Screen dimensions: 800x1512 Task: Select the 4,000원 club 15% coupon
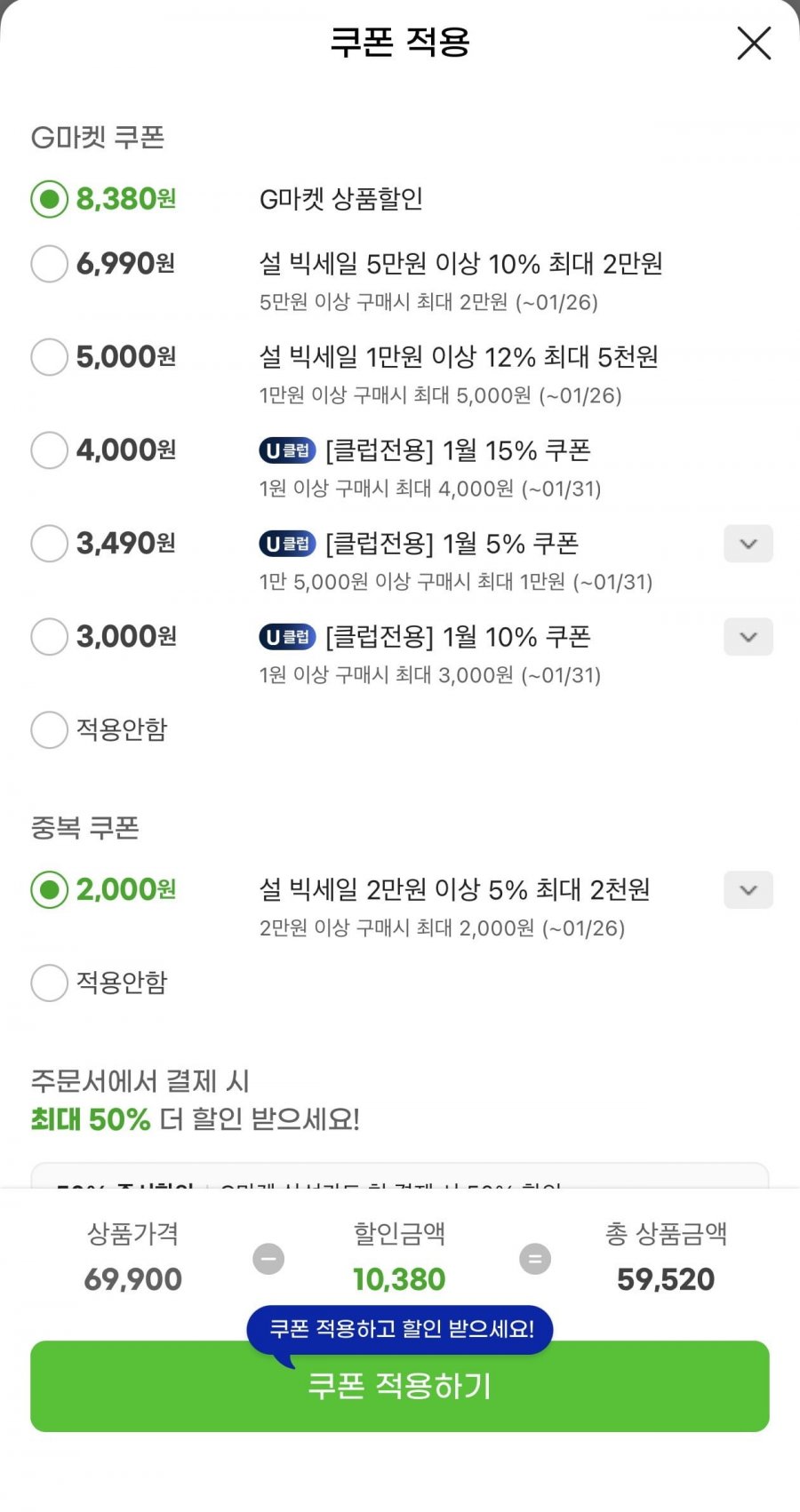(49, 450)
